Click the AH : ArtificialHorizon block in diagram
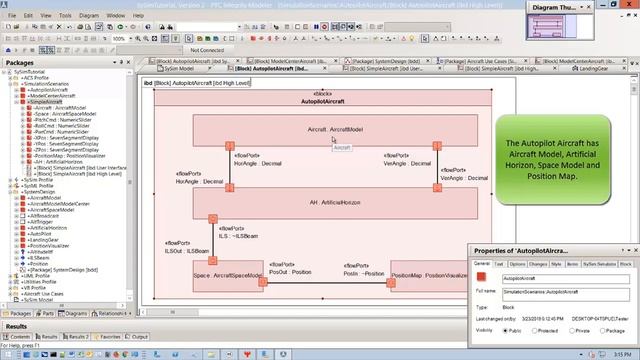 (335, 203)
